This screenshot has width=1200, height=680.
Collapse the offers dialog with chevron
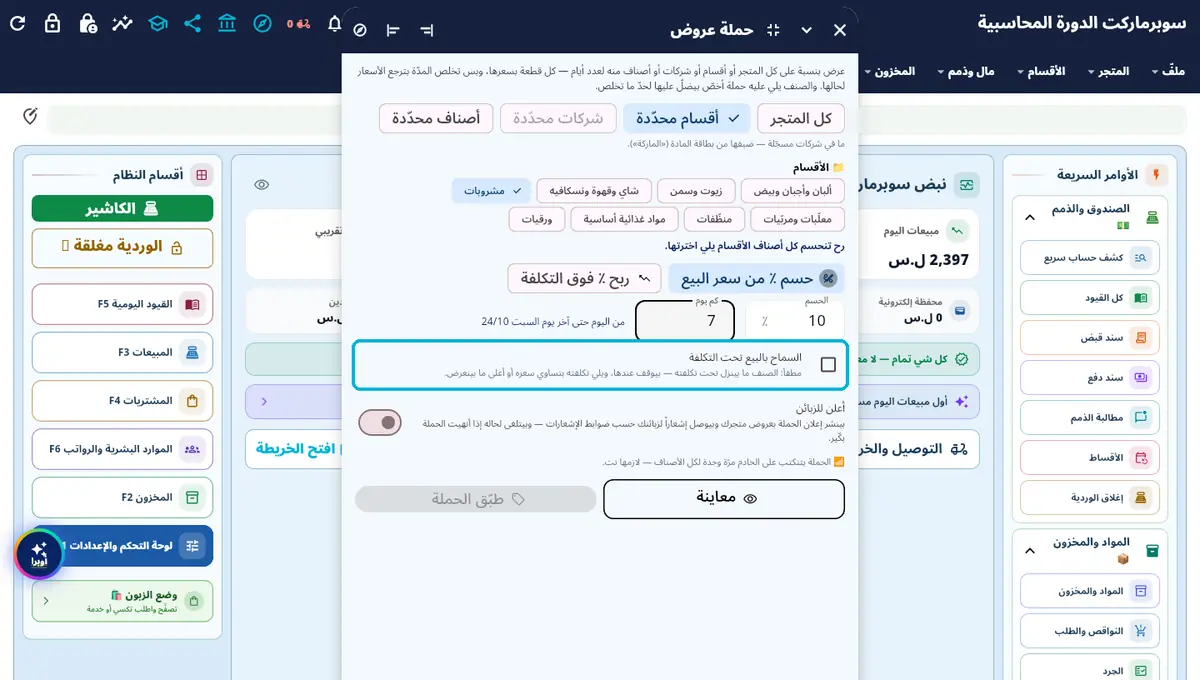tap(807, 30)
